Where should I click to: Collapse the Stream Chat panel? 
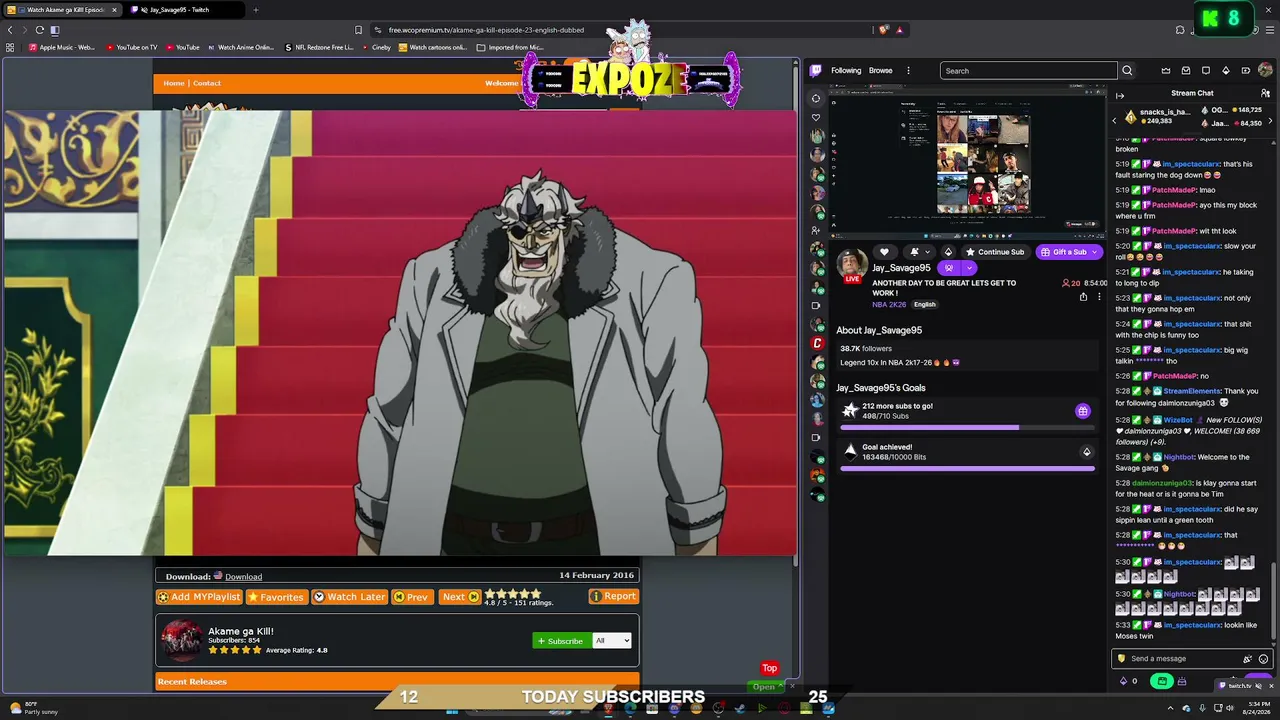[1120, 96]
